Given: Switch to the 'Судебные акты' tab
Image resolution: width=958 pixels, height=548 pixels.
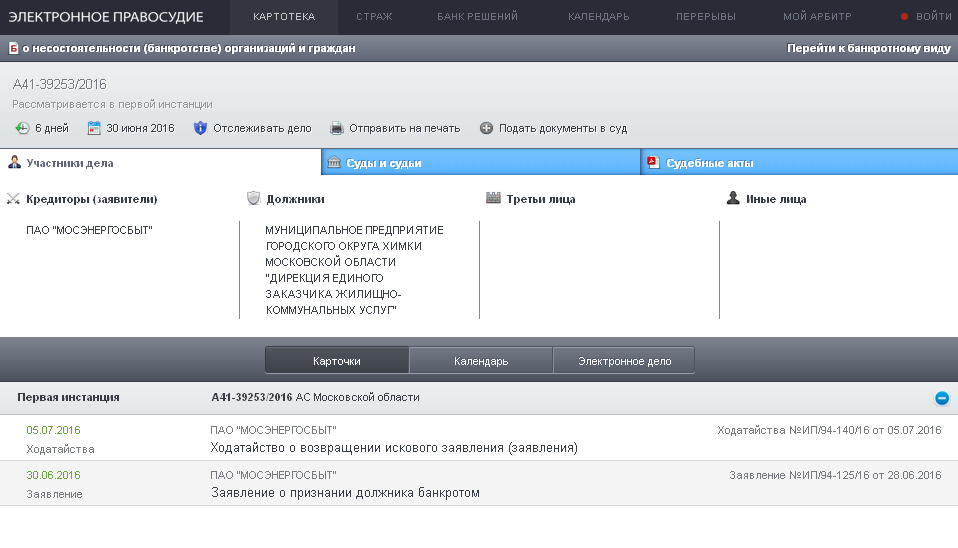Looking at the screenshot, I should pyautogui.click(x=800, y=163).
